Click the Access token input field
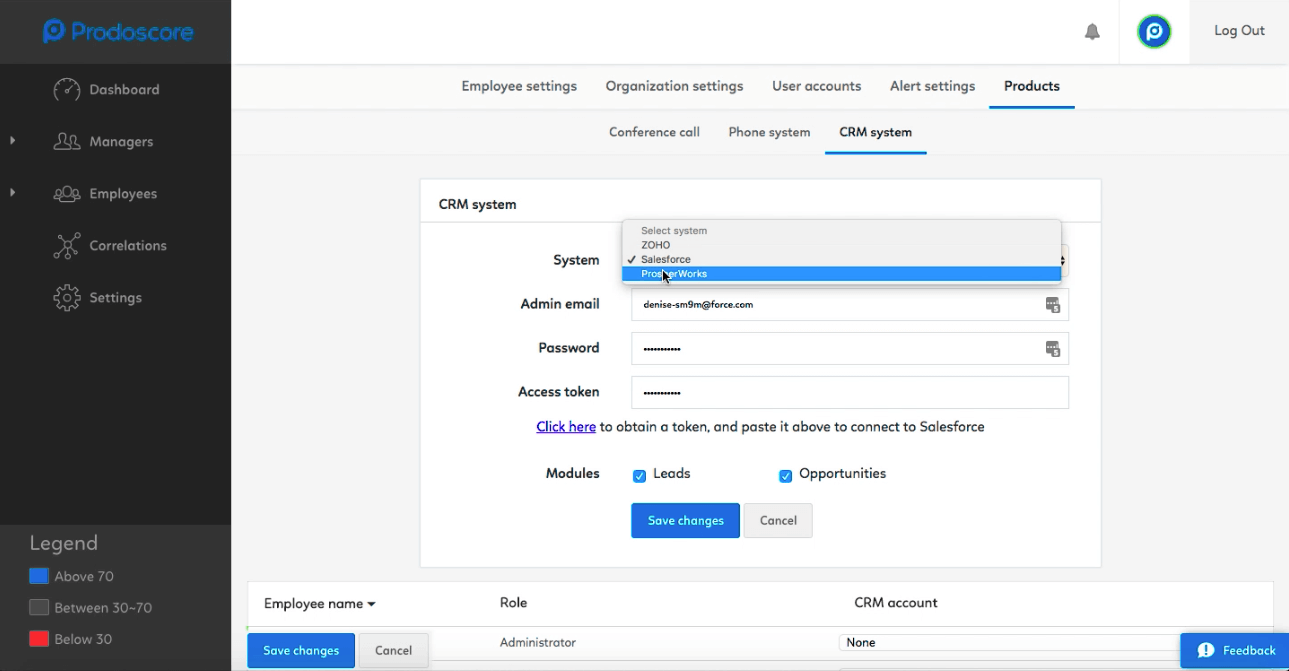This screenshot has height=671, width=1289. (850, 393)
